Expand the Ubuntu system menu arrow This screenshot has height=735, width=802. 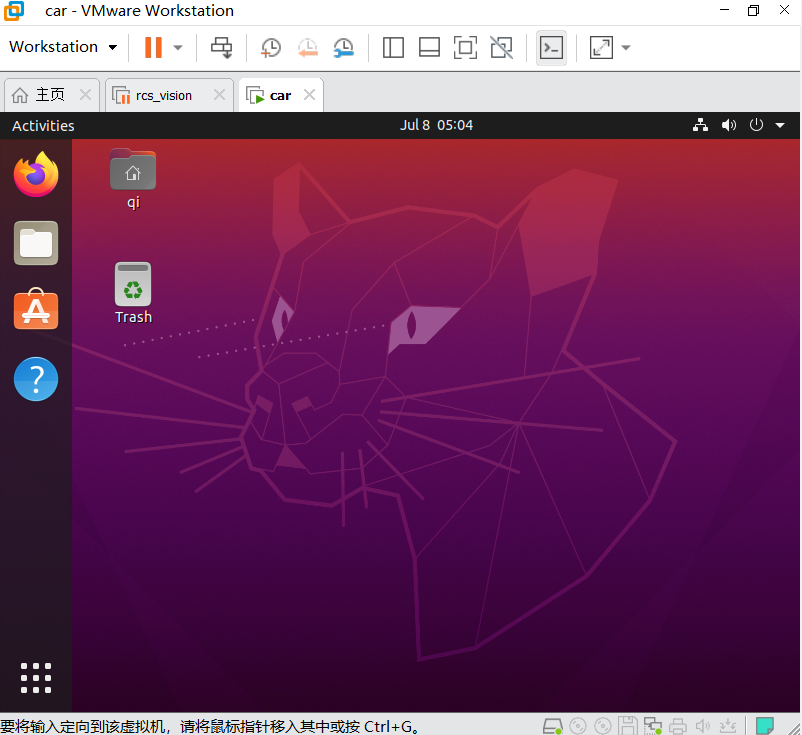780,125
